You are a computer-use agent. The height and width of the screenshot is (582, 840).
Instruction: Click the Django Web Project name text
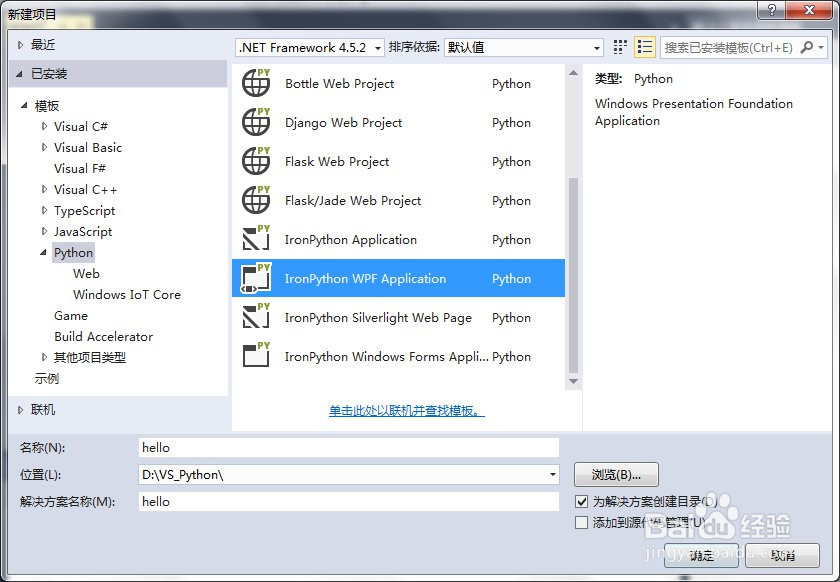click(x=343, y=123)
